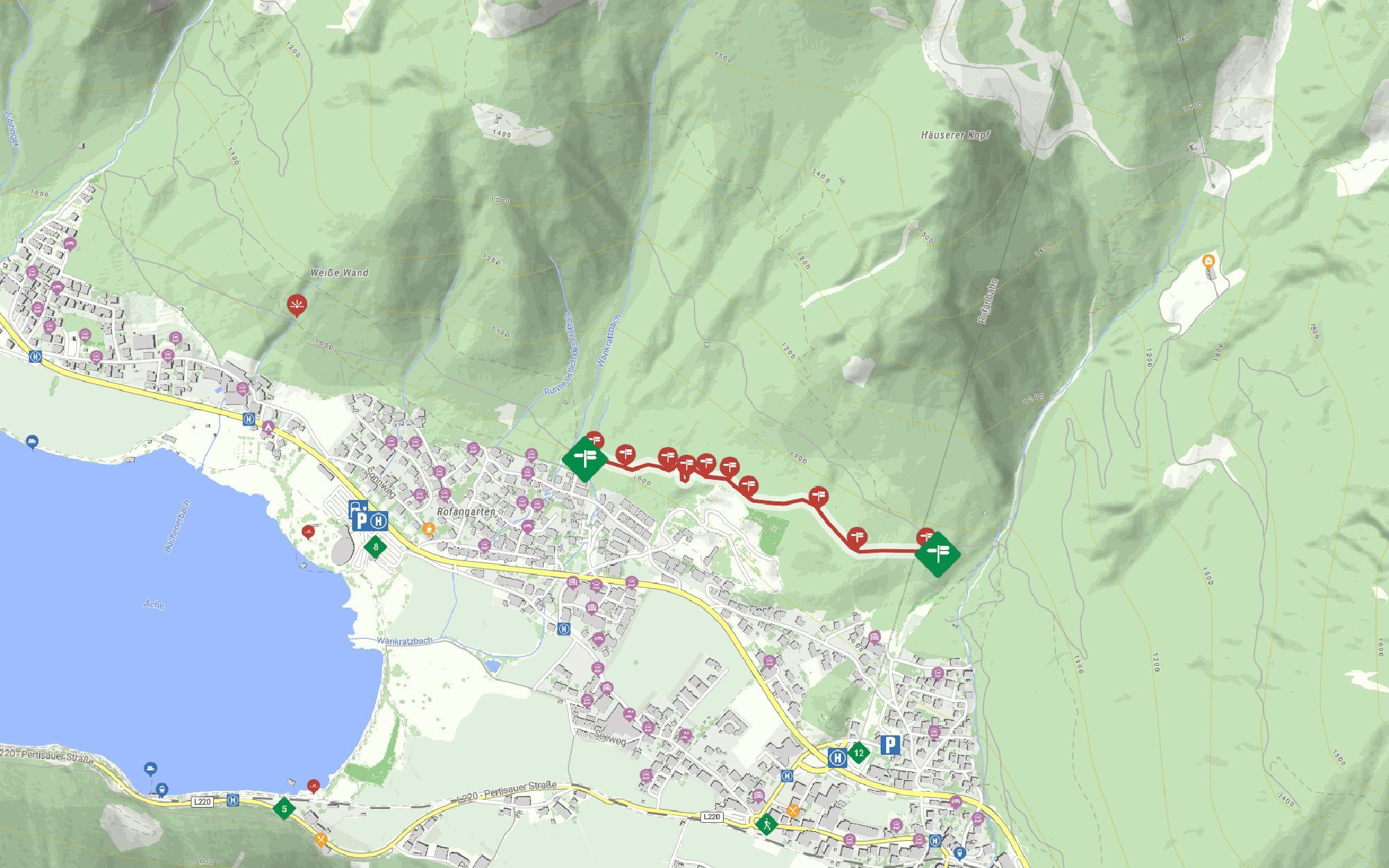Select the green diamond marker numbered 5
Viewport: 1389px width, 868px height.
(283, 809)
